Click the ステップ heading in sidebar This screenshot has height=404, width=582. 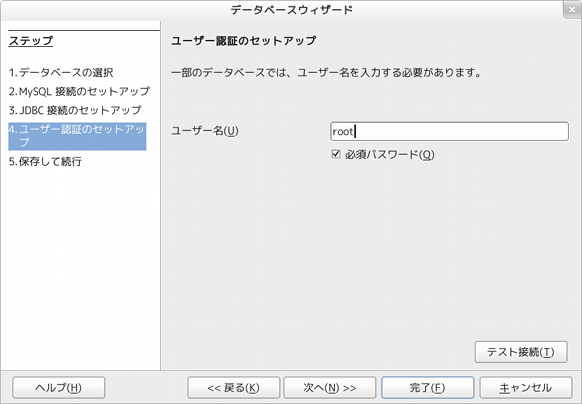pos(31,41)
